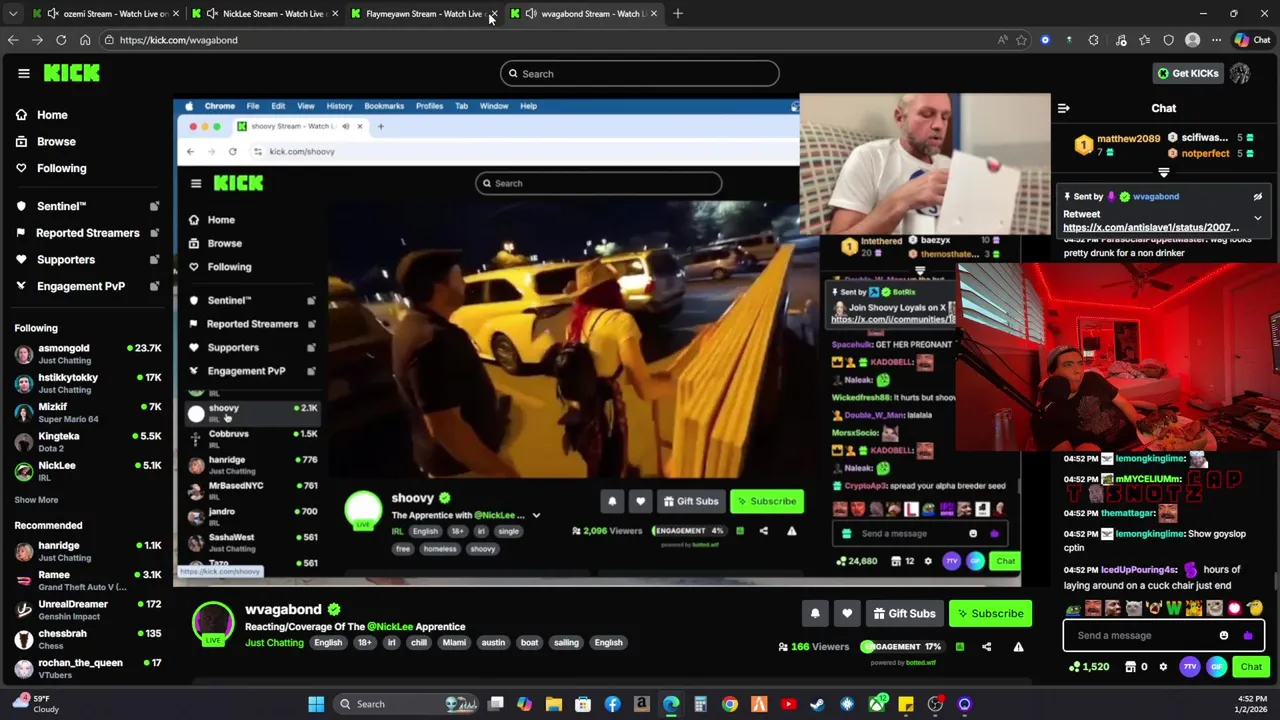
Task: Refresh the browser page
Action: pyautogui.click(x=61, y=40)
